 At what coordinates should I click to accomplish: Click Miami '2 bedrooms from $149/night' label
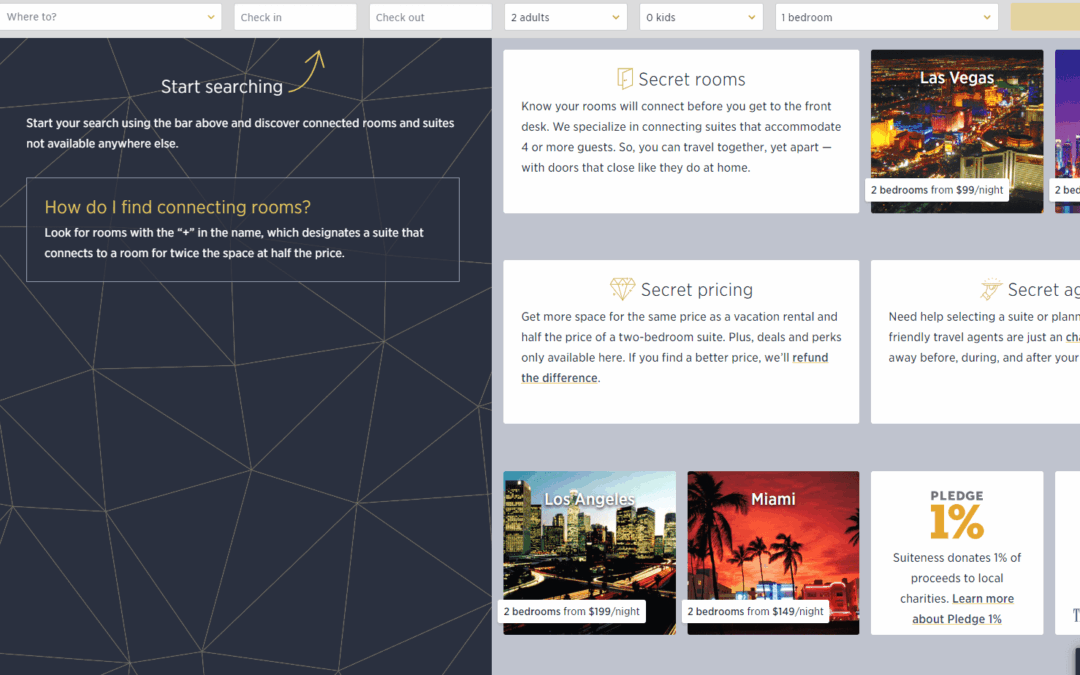point(757,611)
